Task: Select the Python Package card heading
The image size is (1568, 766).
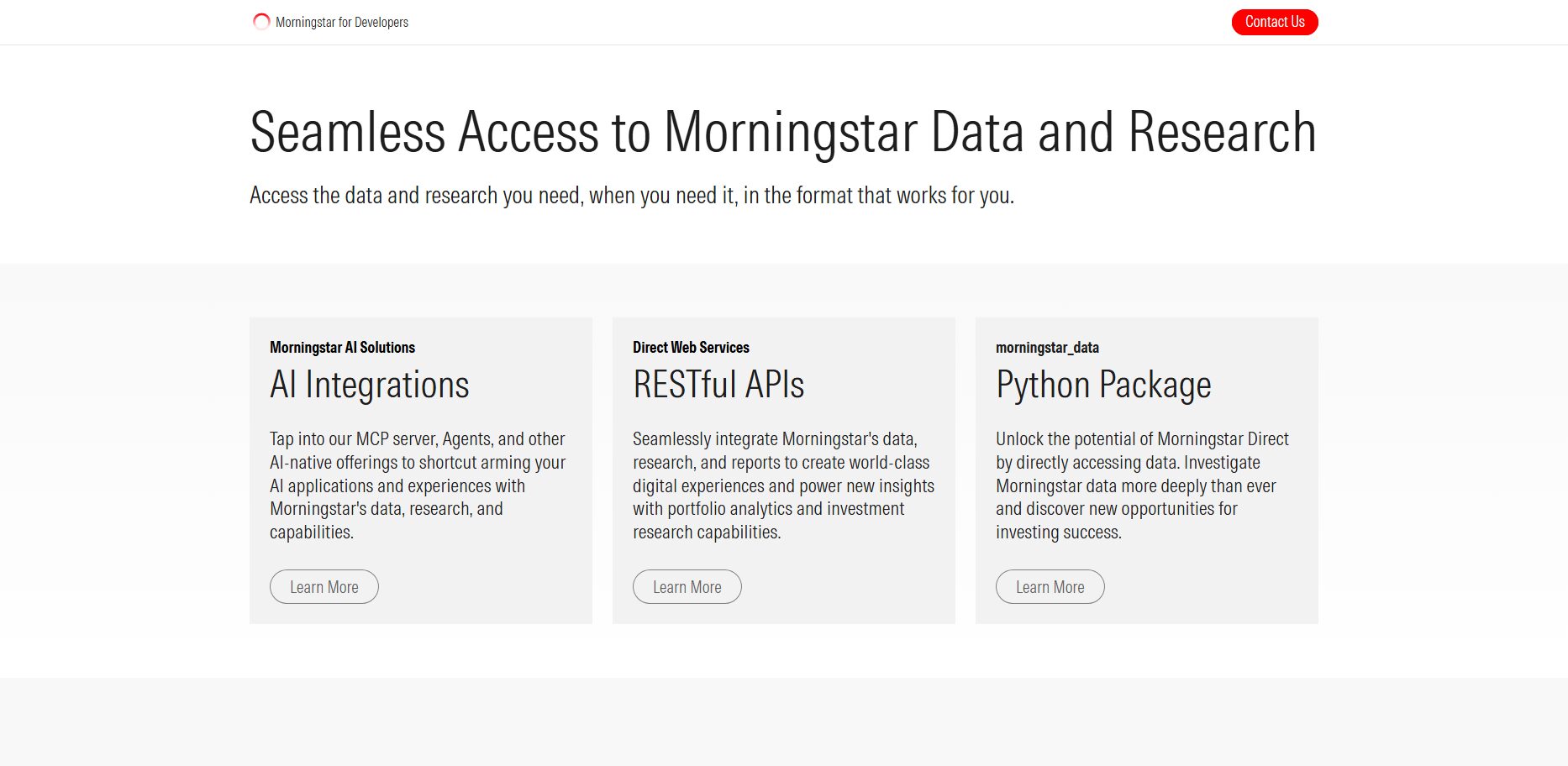Action: click(1103, 385)
